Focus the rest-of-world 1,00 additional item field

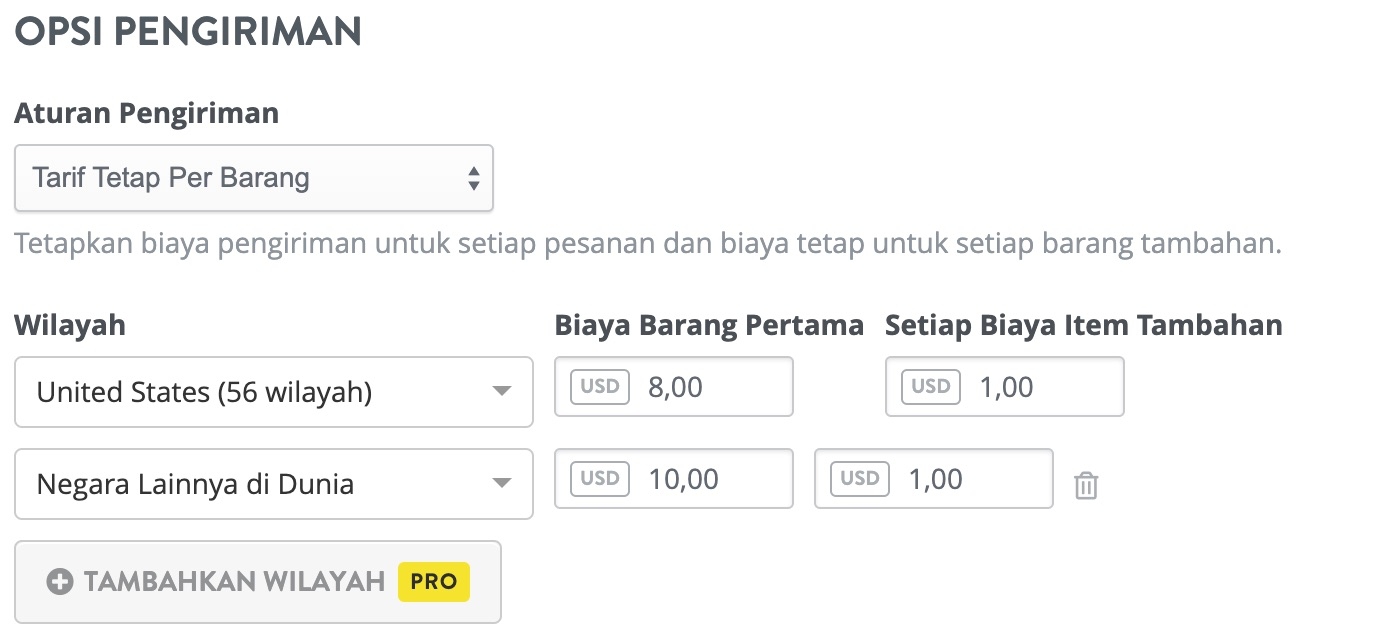click(934, 478)
